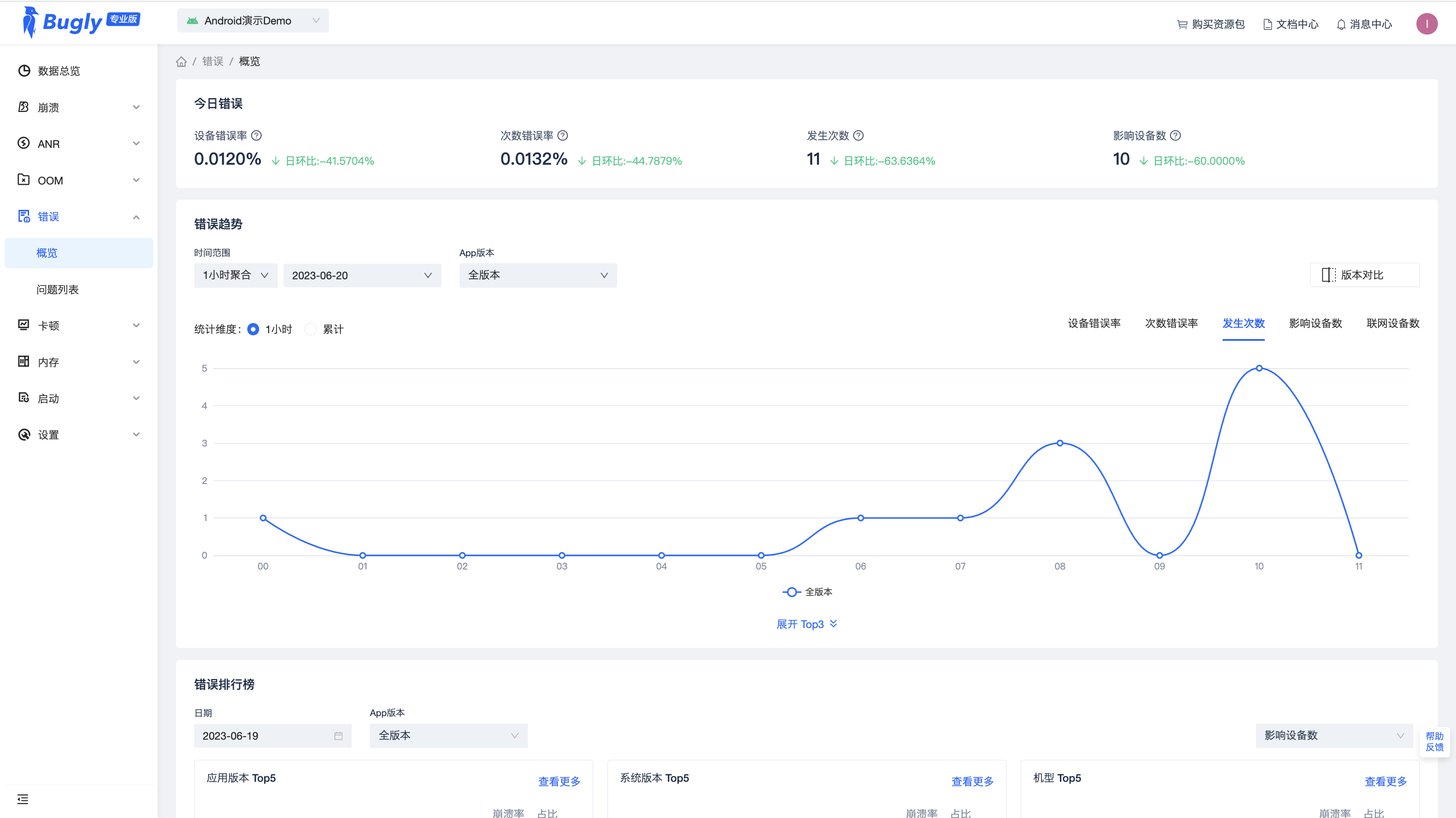Click the home icon in breadcrumb
This screenshot has width=1456, height=818.
point(181,61)
